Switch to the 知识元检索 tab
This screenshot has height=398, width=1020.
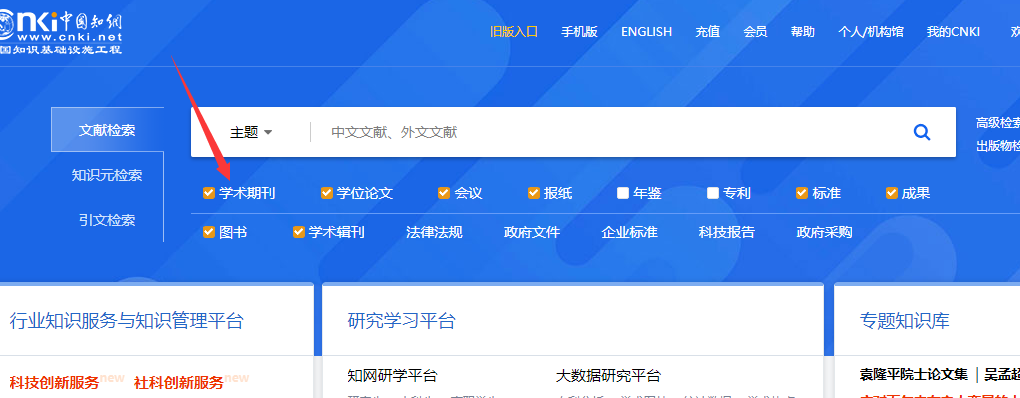click(x=107, y=175)
